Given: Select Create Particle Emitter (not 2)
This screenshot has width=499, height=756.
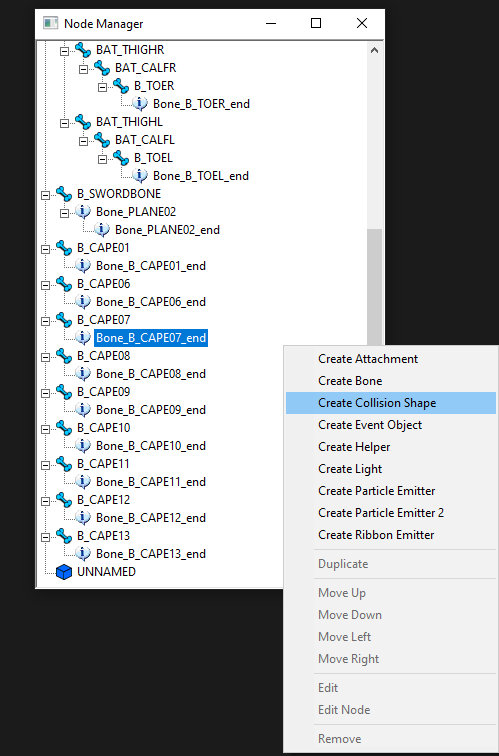Looking at the screenshot, I should coord(391,491).
